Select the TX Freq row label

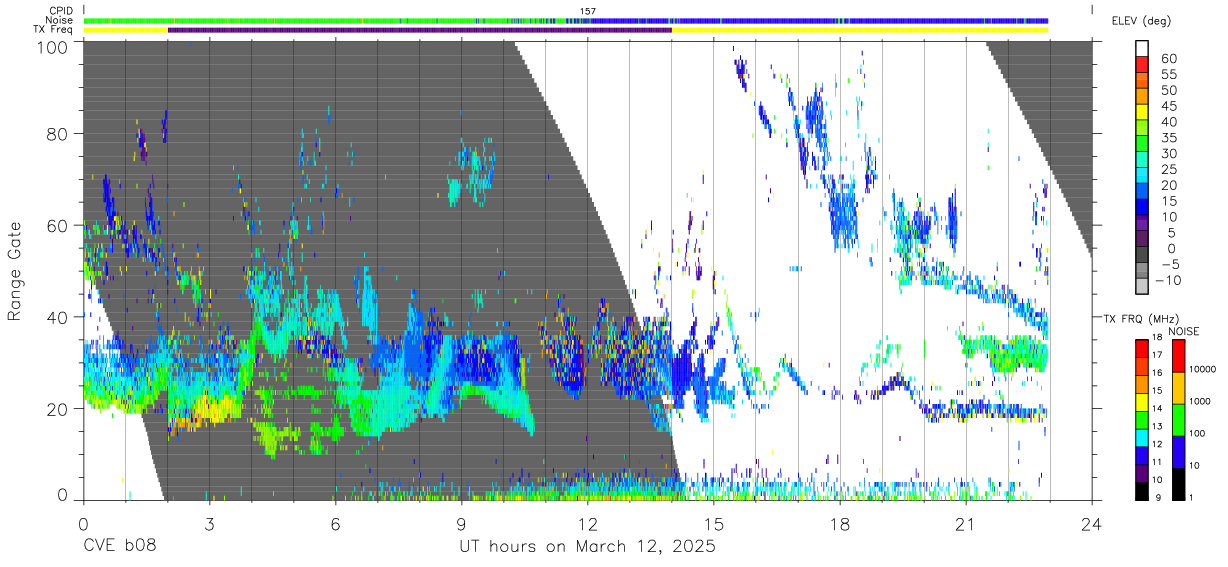pyautogui.click(x=54, y=30)
